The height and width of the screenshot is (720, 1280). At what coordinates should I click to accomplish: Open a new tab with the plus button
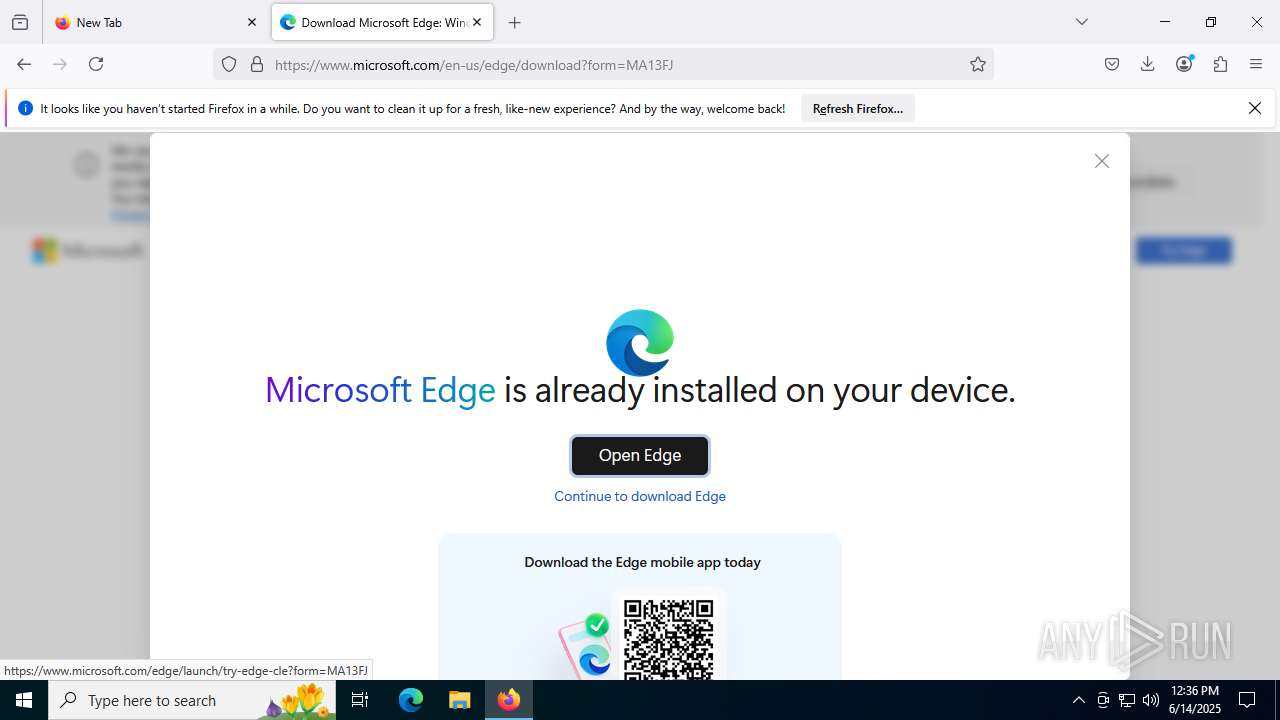point(515,22)
